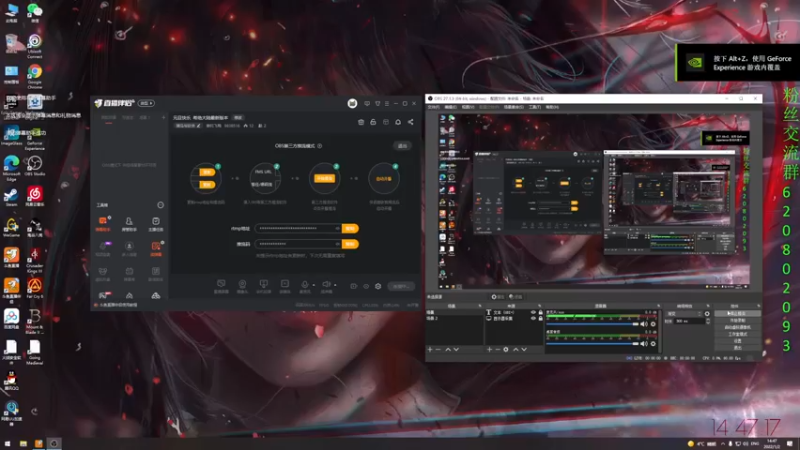Click trash icon in streaming companion header
The height and width of the screenshot is (450, 800).
tap(361, 122)
